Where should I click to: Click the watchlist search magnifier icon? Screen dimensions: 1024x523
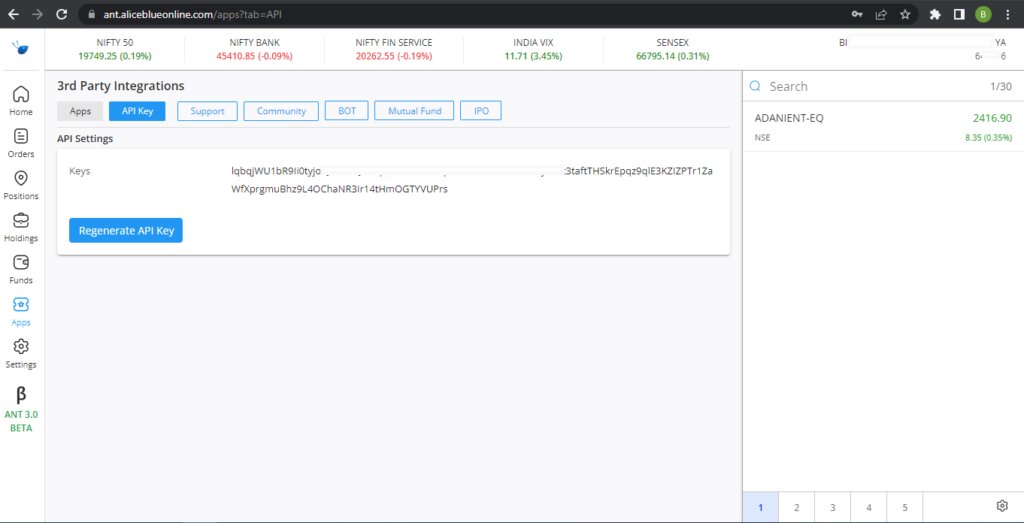click(756, 86)
